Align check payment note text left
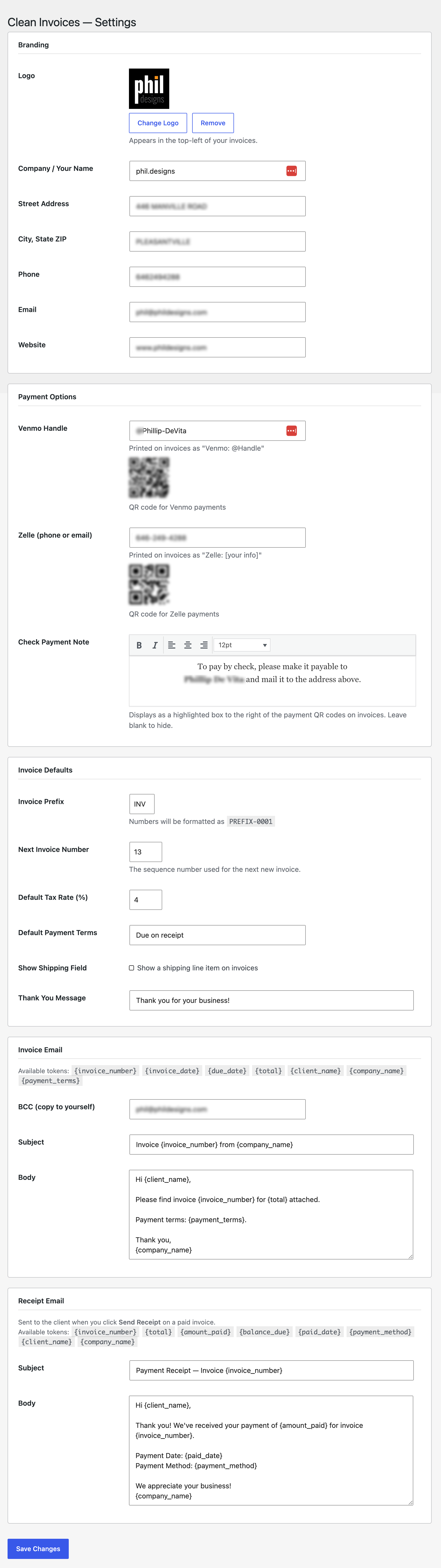 tap(172, 645)
